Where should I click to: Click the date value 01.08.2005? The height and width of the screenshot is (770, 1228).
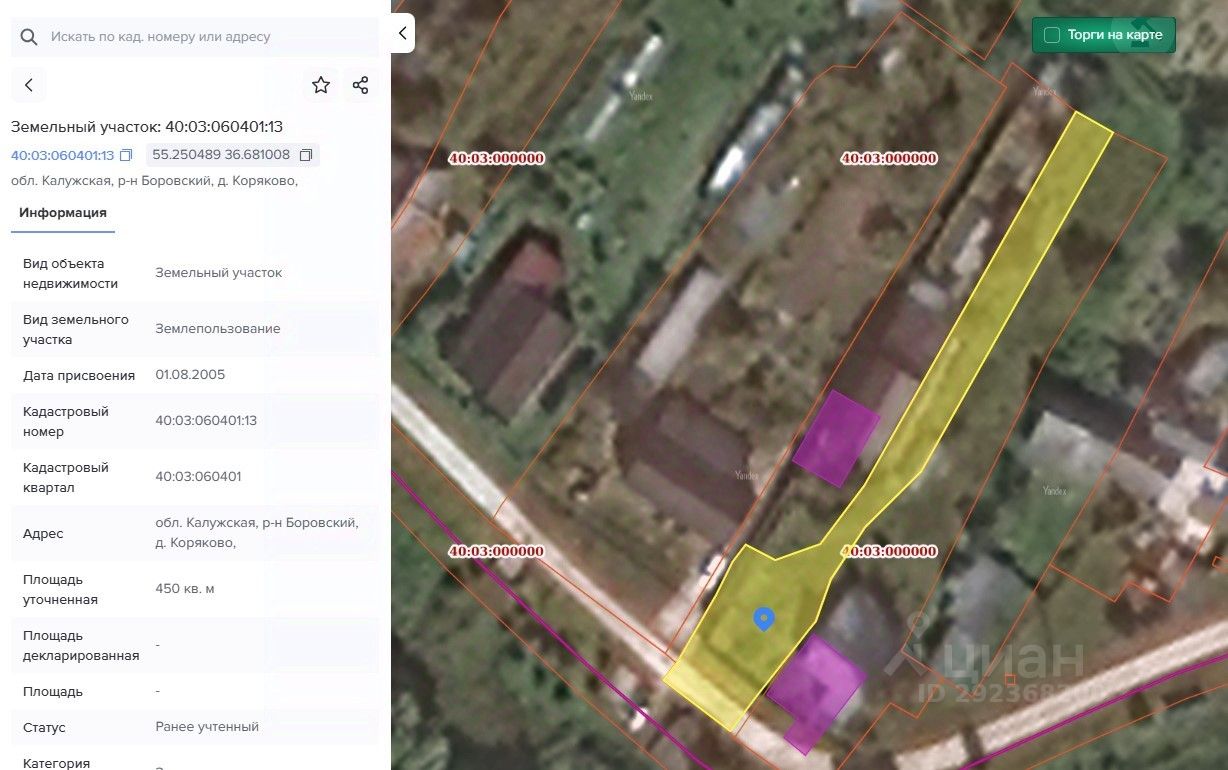[x=190, y=375]
